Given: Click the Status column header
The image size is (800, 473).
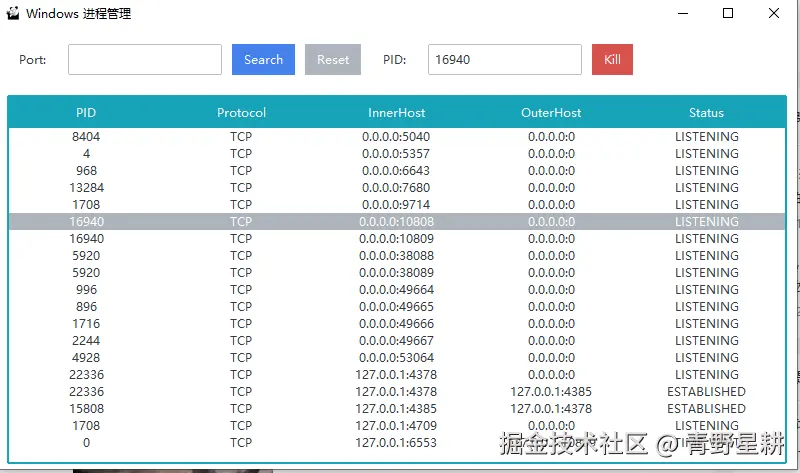Looking at the screenshot, I should tap(707, 113).
